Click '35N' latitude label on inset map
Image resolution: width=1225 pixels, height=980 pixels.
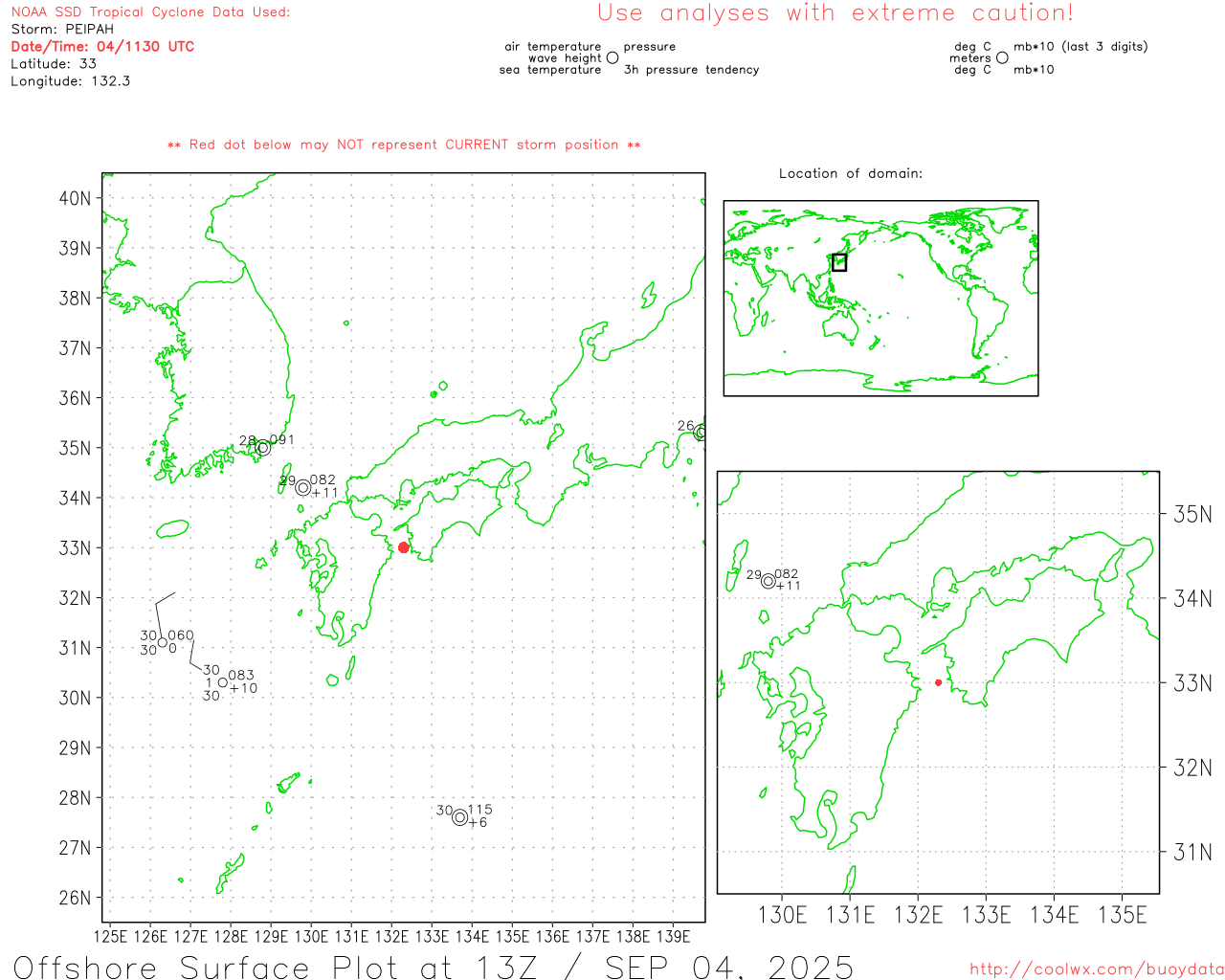[1192, 514]
